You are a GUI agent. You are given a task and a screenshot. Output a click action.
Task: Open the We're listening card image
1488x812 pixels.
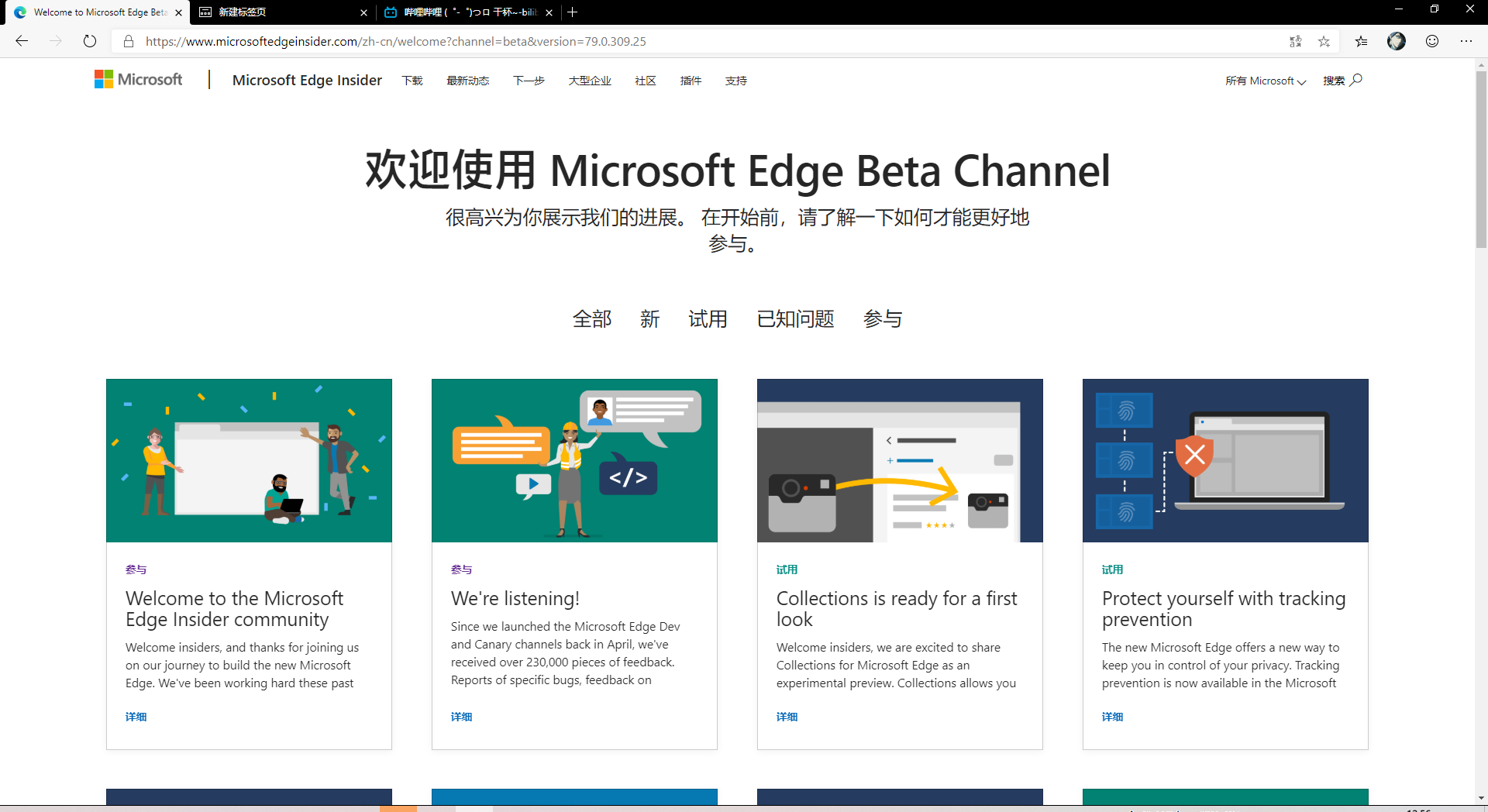point(574,460)
